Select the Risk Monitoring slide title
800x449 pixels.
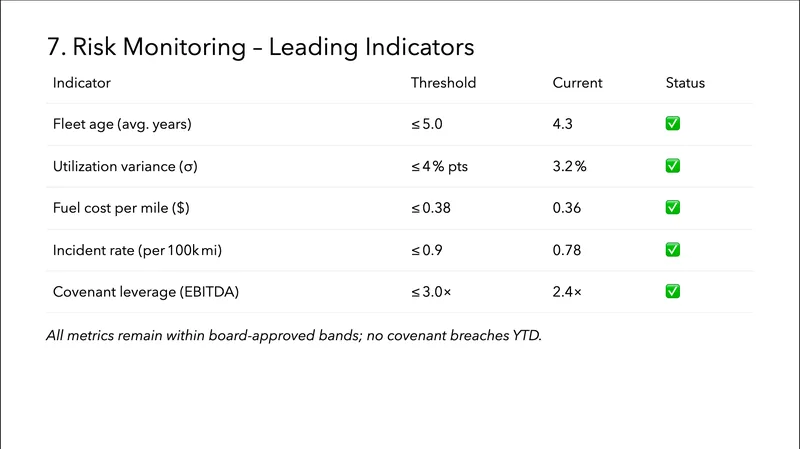(260, 47)
